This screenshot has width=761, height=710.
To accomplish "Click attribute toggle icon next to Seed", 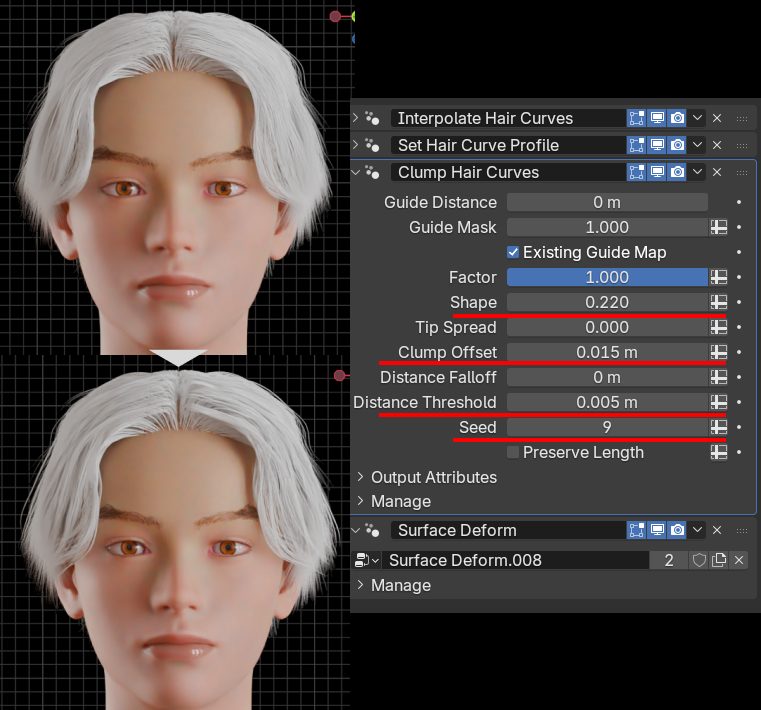I will [718, 427].
